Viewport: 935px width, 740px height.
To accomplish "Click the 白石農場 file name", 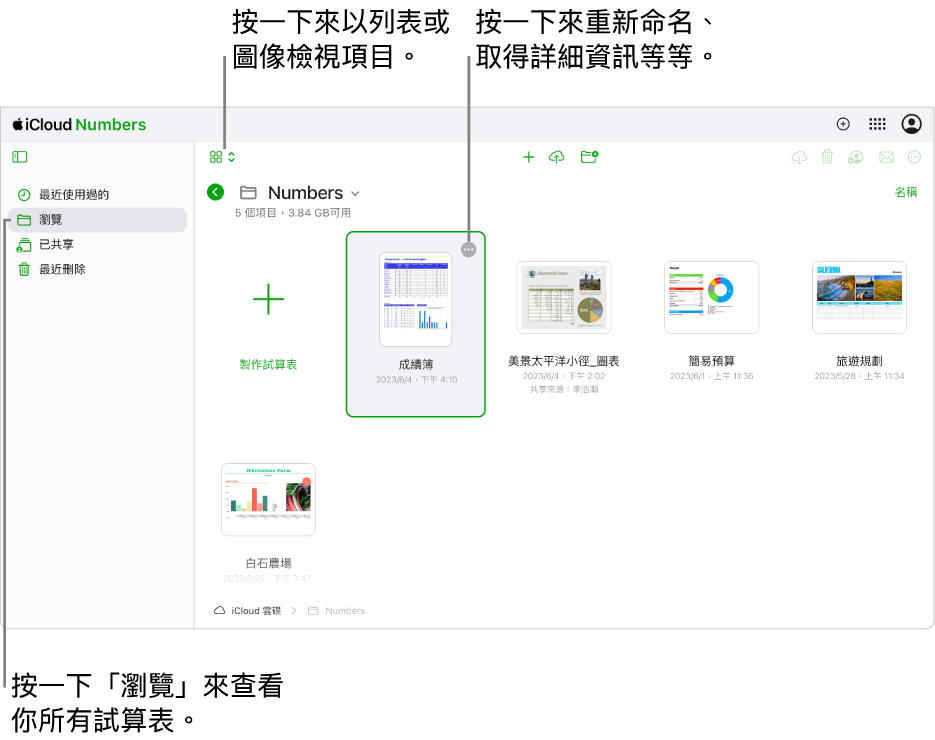I will coord(268,563).
